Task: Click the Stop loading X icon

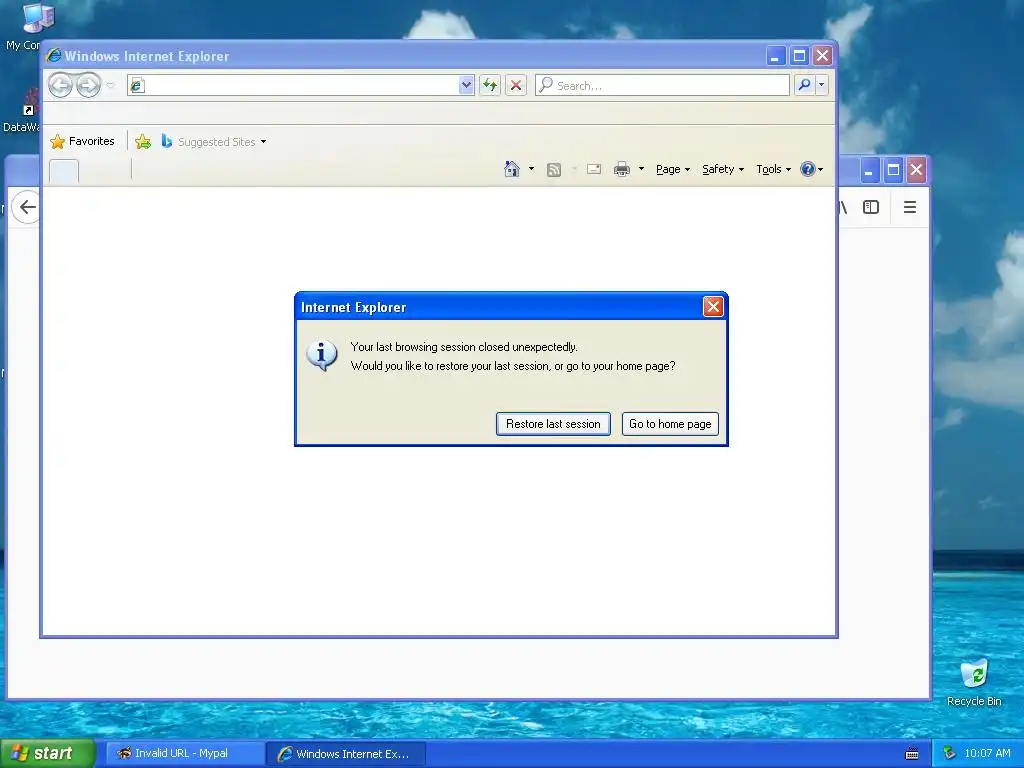Action: point(516,85)
